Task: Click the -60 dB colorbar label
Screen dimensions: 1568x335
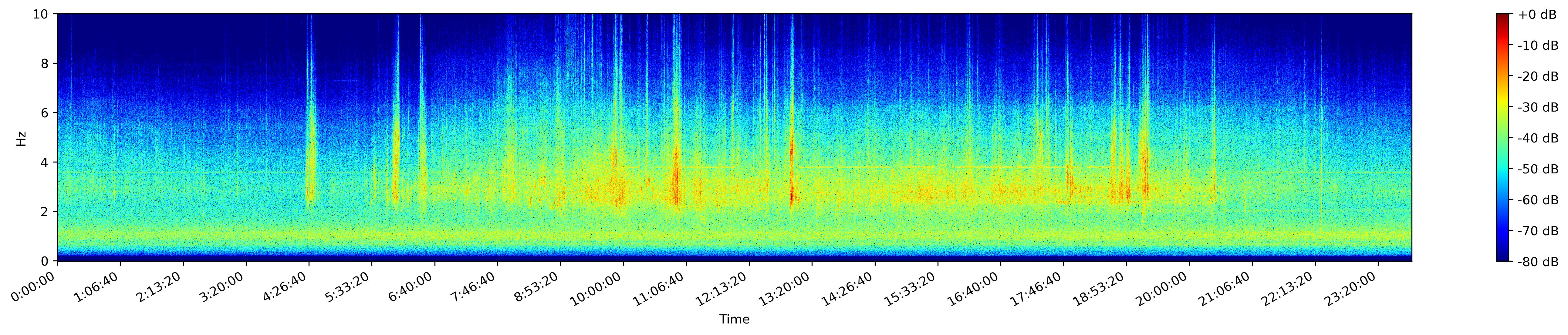Action: tap(1538, 200)
